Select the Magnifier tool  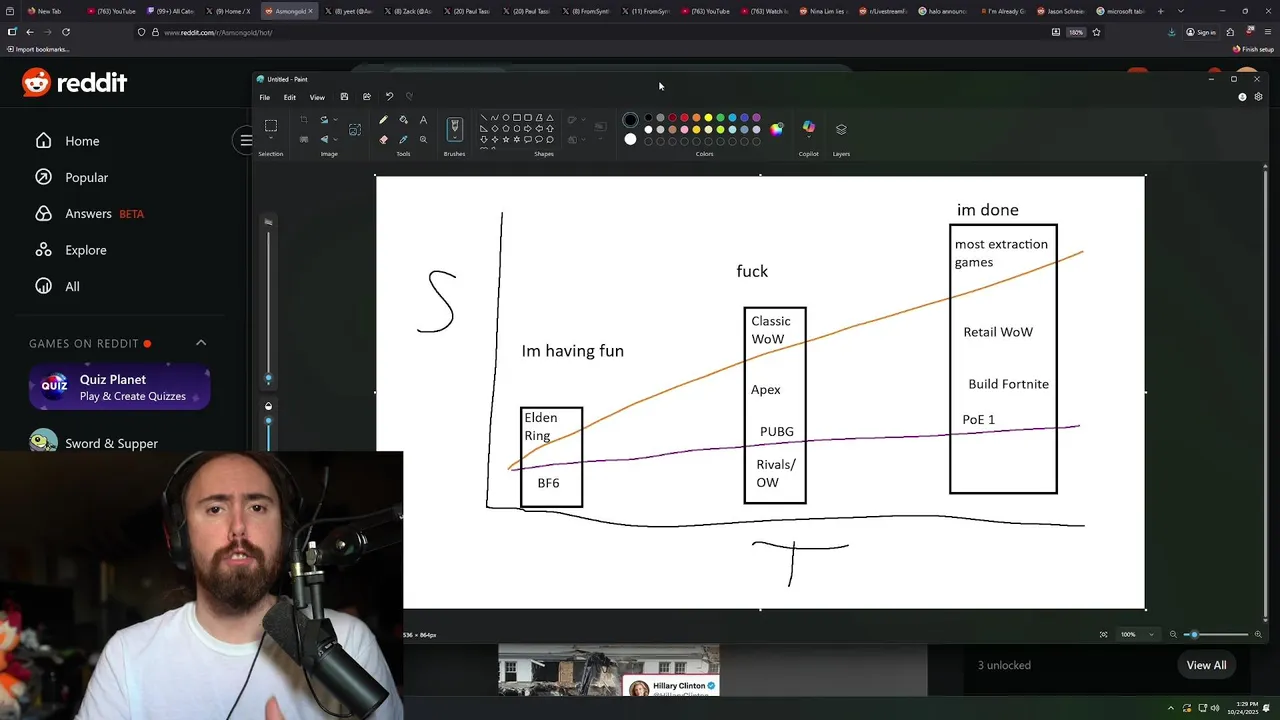[x=423, y=140]
